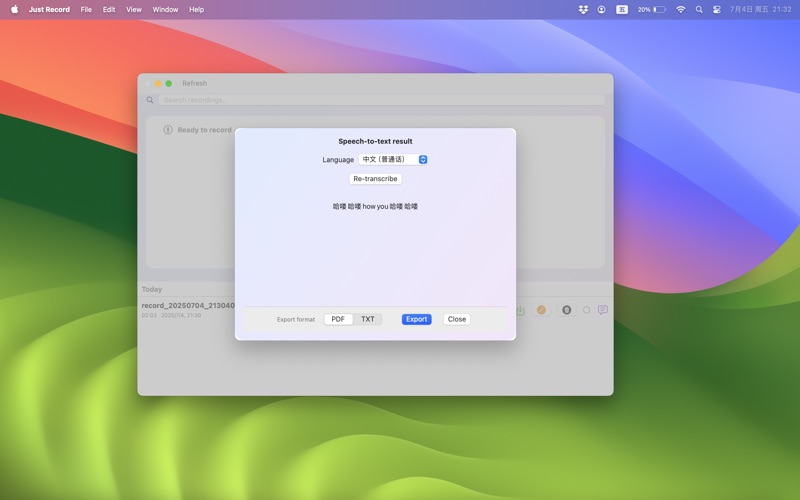The width and height of the screenshot is (800, 500).
Task: Open the Language dropdown
Action: [x=393, y=159]
